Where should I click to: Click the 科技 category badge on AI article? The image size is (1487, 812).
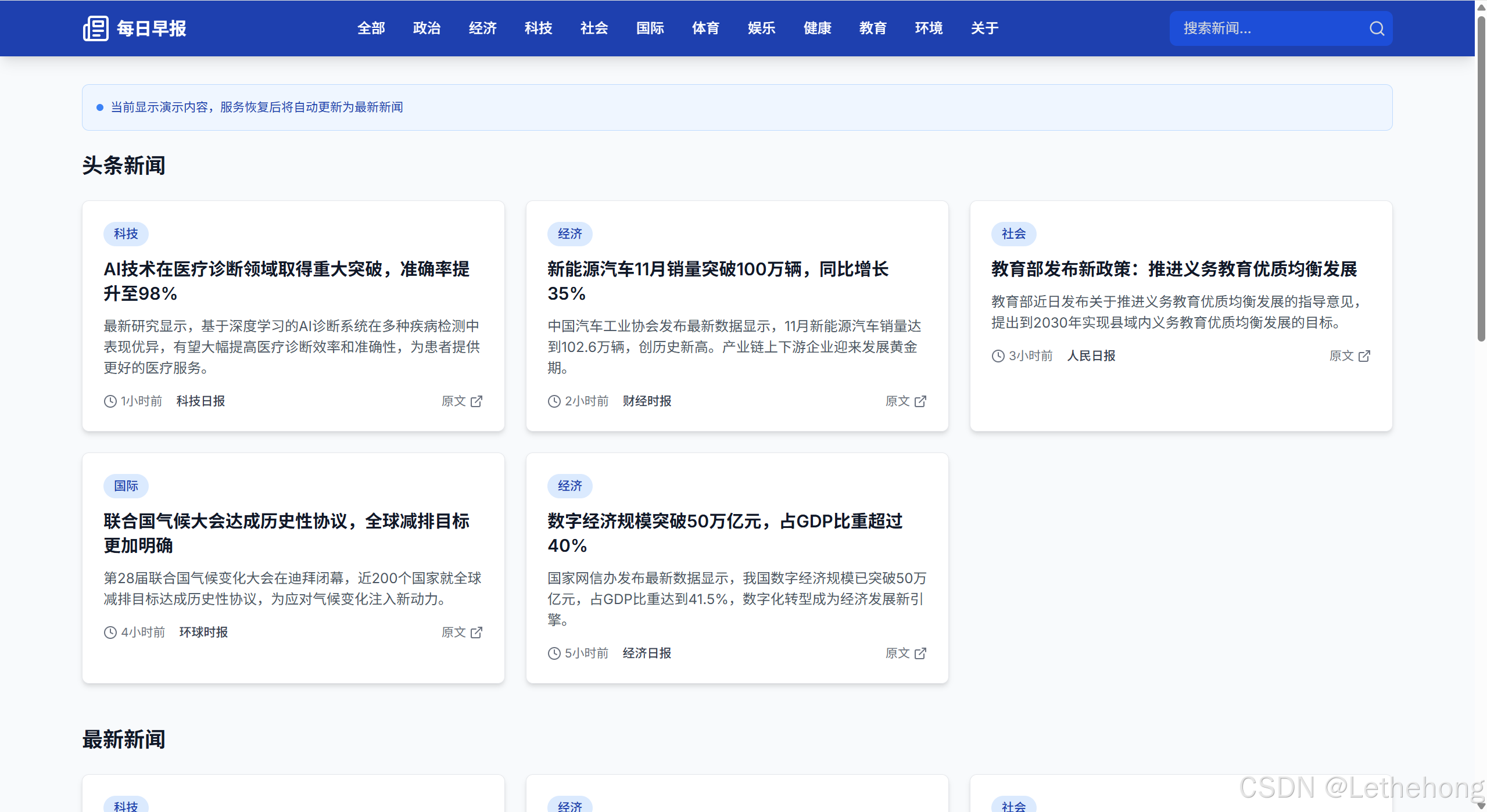pos(126,233)
